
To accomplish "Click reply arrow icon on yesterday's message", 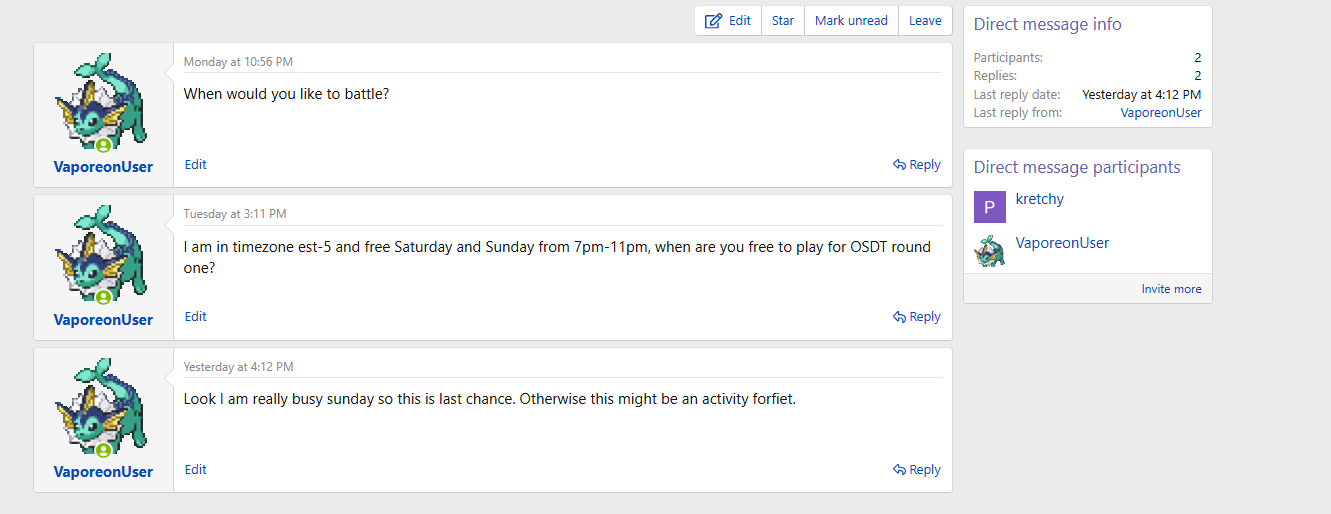I will click(x=900, y=470).
